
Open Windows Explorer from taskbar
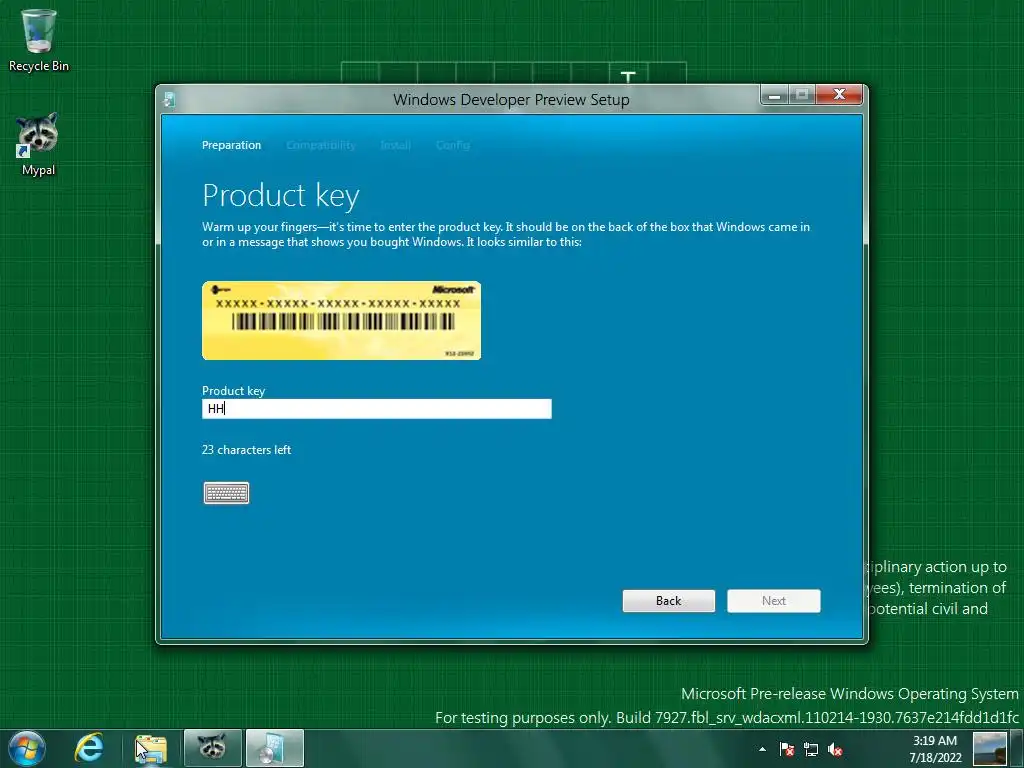click(151, 748)
